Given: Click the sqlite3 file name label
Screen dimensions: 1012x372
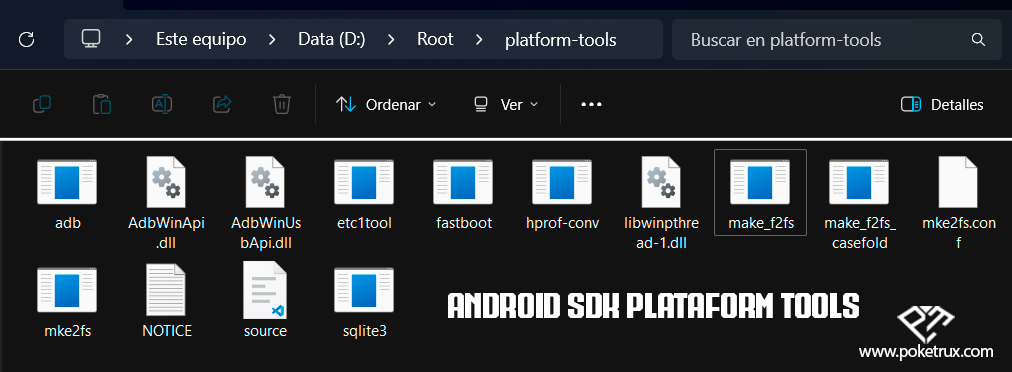Looking at the screenshot, I should [365, 331].
